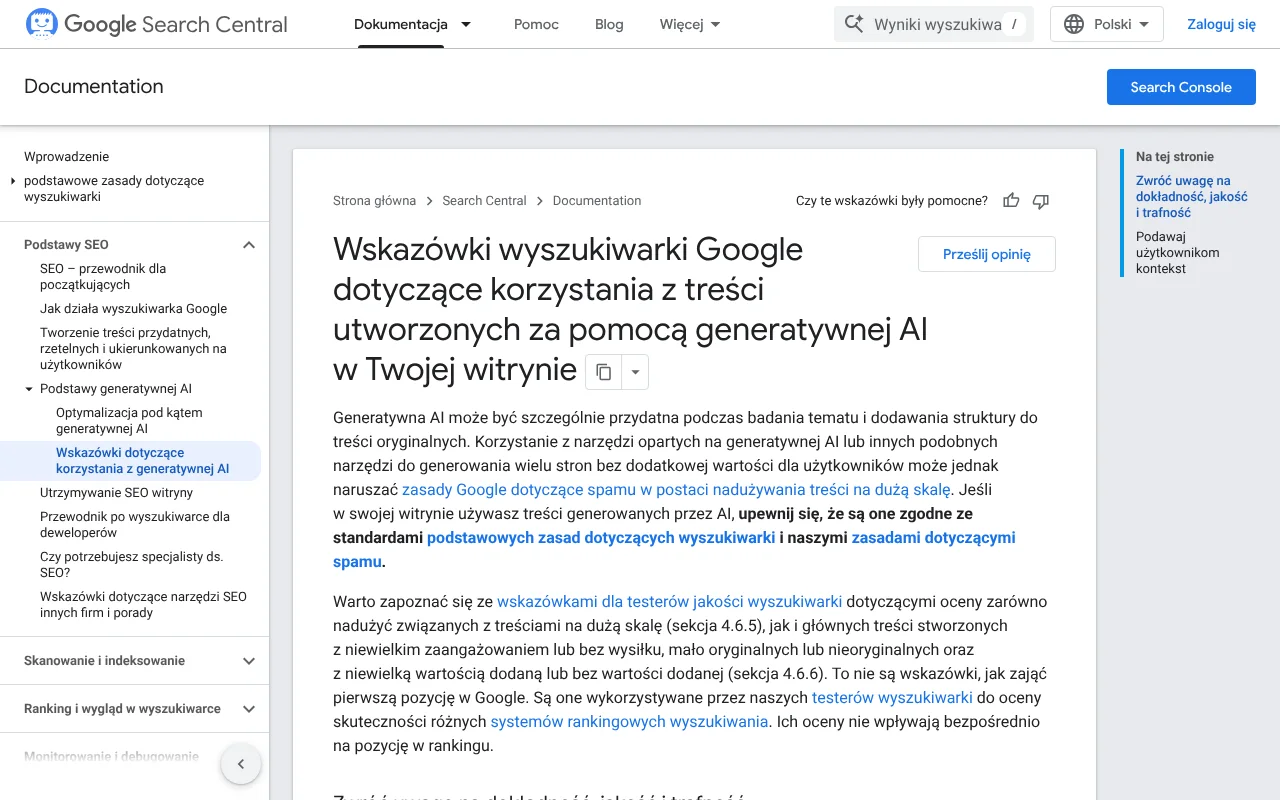
Task: Open the Polski language dropdown
Action: click(x=1107, y=24)
